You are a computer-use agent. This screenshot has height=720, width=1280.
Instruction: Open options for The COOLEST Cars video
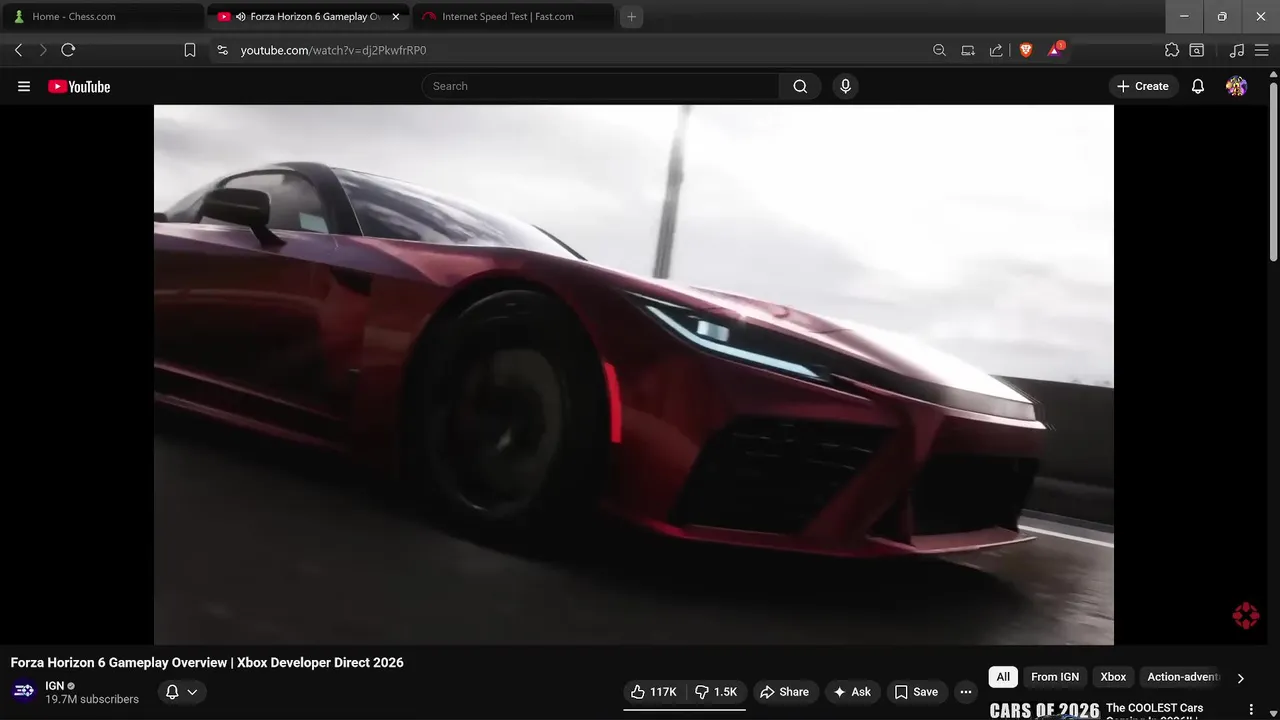1250,710
